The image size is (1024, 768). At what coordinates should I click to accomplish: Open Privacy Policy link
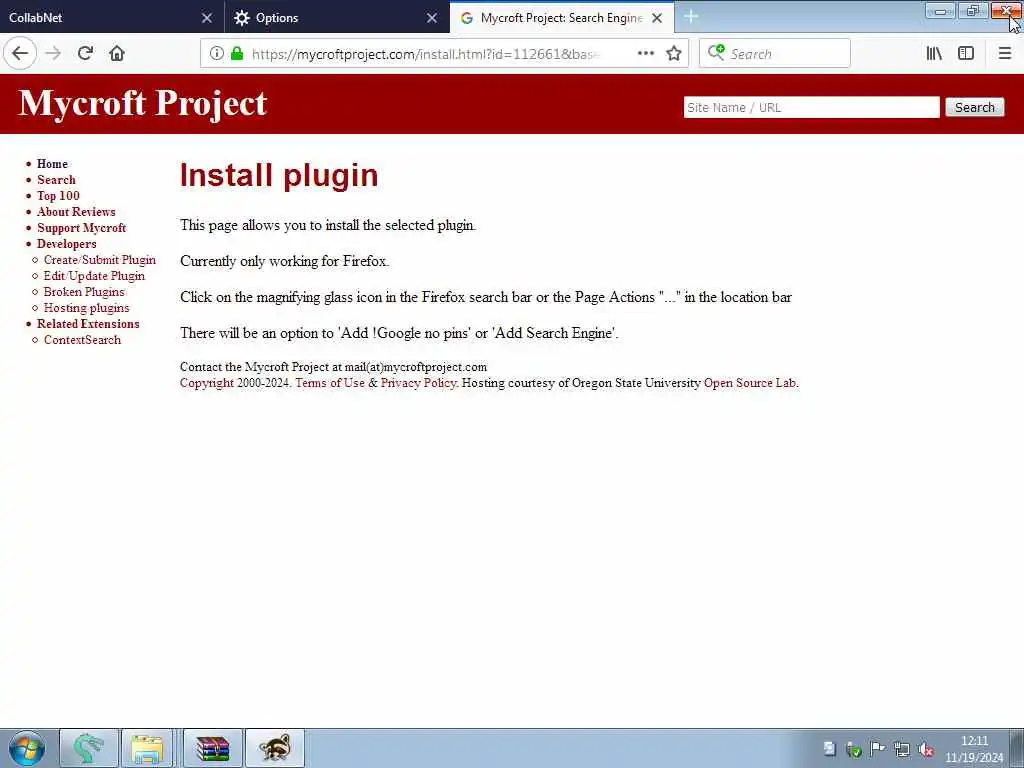click(418, 383)
